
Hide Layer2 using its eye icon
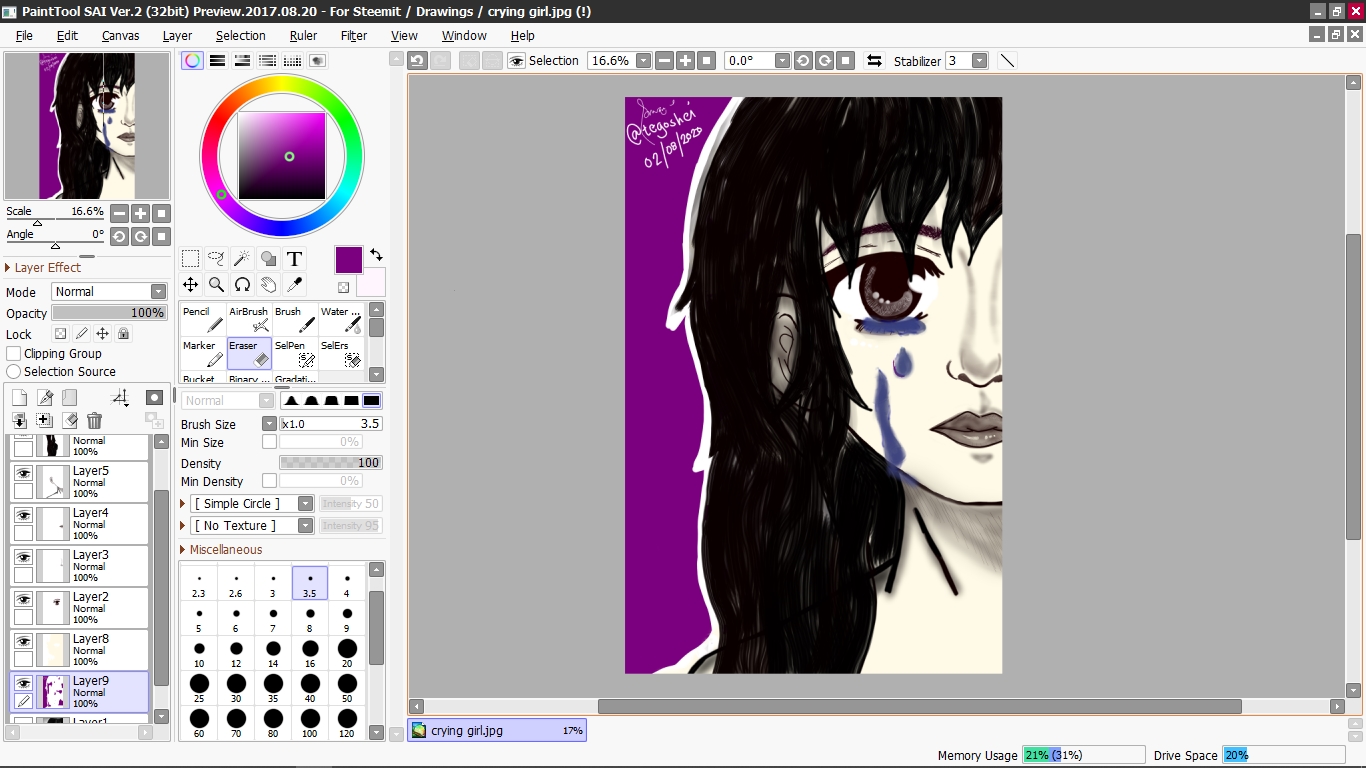[x=23, y=599]
